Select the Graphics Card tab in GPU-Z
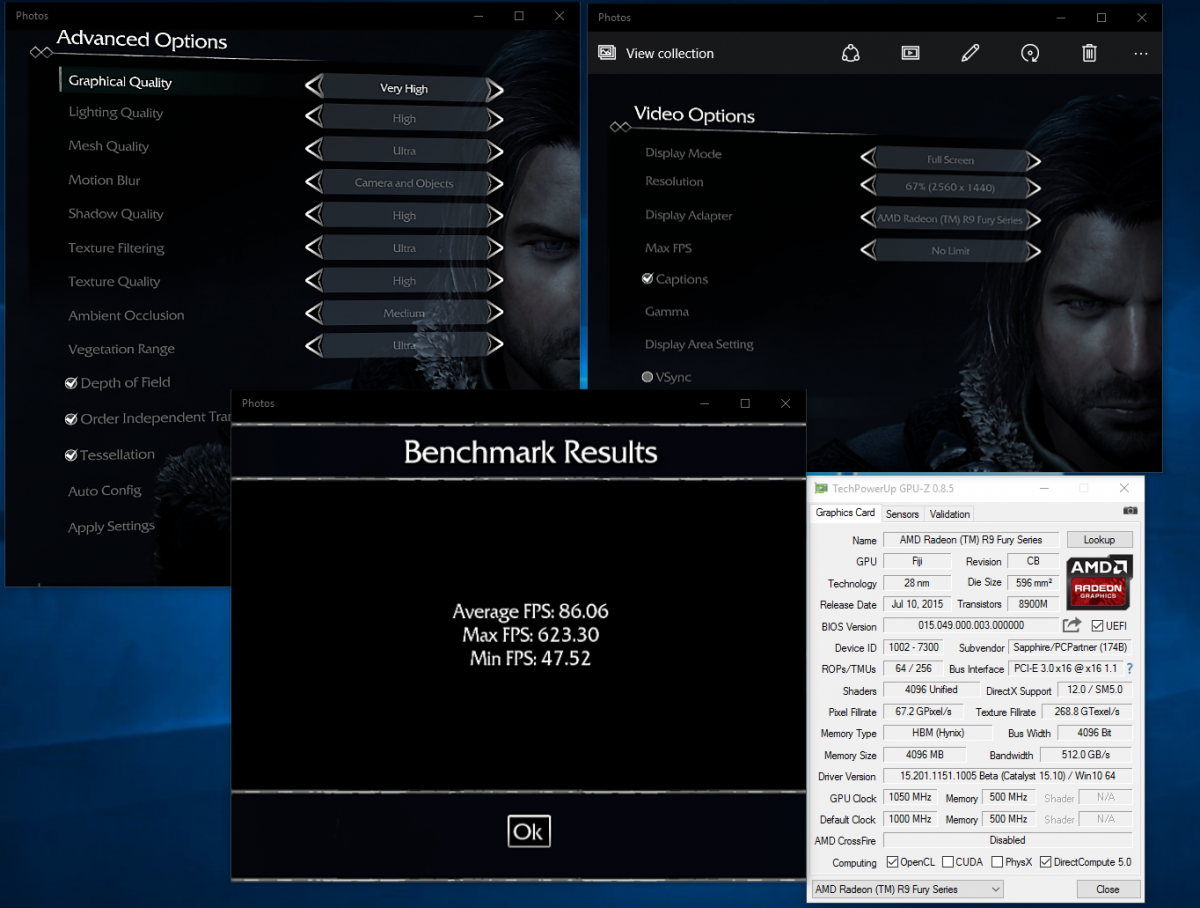1200x908 pixels. pos(845,513)
